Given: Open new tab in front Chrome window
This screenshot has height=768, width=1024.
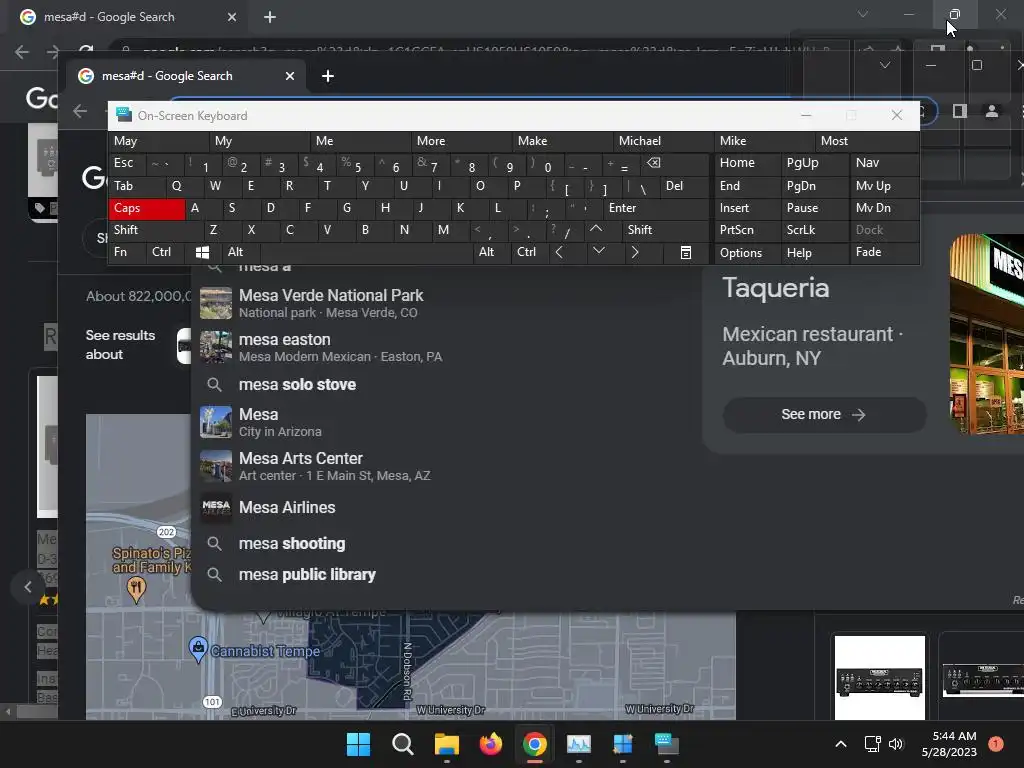Looking at the screenshot, I should pyautogui.click(x=328, y=76).
